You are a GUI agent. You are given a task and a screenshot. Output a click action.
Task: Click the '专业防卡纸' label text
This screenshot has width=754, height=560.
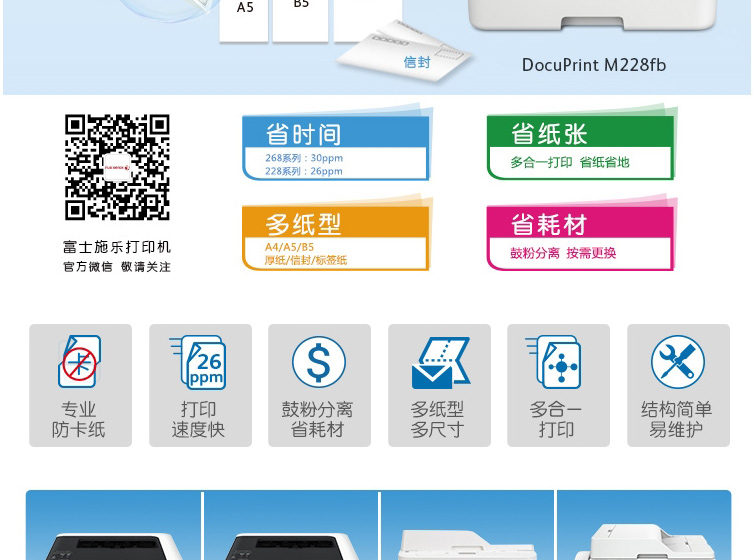point(79,420)
